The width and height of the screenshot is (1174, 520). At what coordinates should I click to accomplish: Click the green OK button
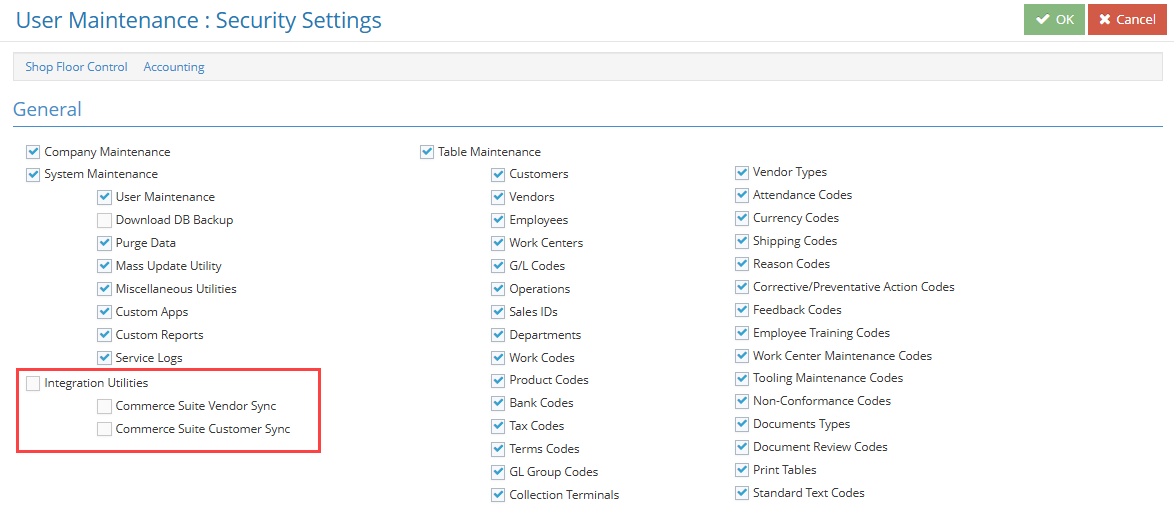pyautogui.click(x=1053, y=19)
